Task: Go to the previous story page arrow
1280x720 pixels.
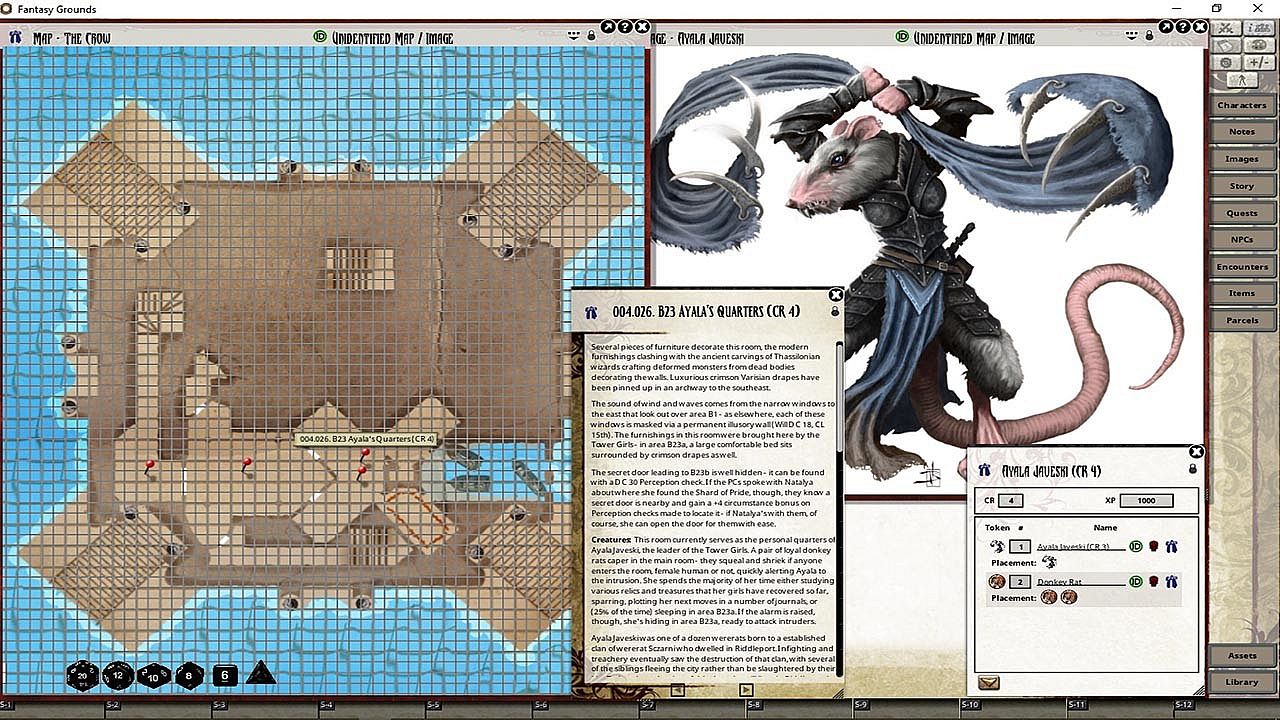Action: pos(678,690)
